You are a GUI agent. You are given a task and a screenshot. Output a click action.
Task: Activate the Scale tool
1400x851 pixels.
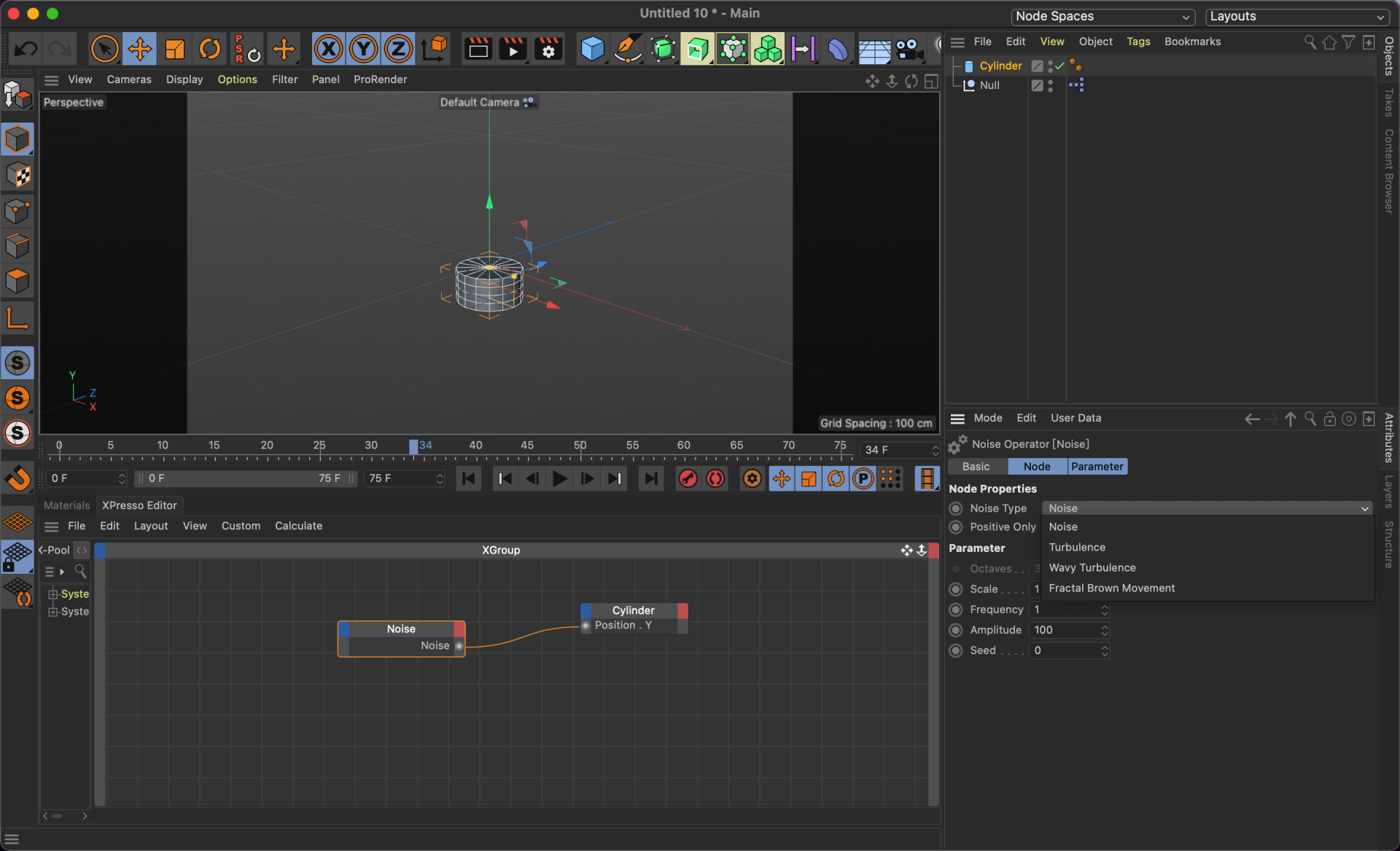pos(175,49)
